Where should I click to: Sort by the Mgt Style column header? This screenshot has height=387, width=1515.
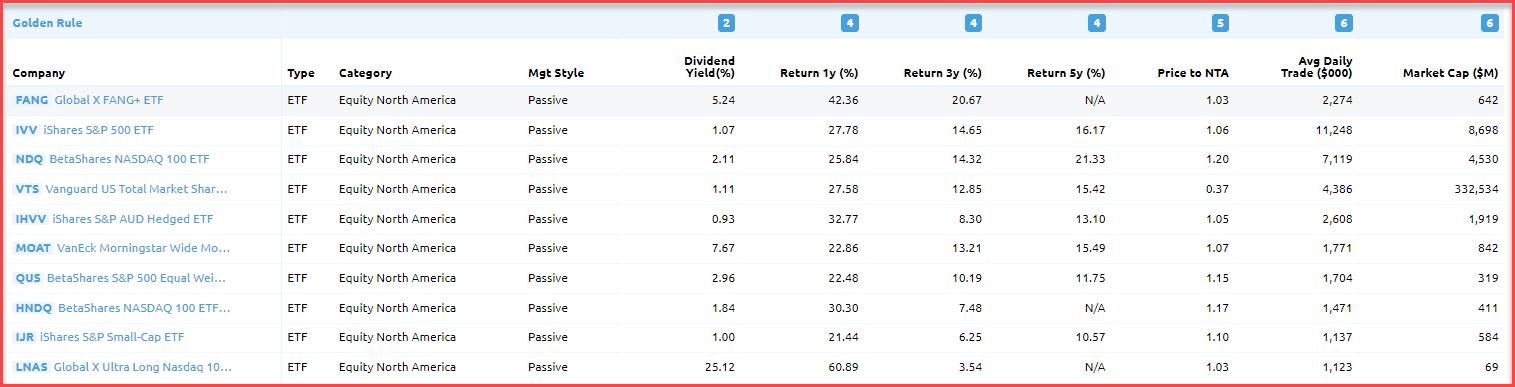pyautogui.click(x=556, y=73)
